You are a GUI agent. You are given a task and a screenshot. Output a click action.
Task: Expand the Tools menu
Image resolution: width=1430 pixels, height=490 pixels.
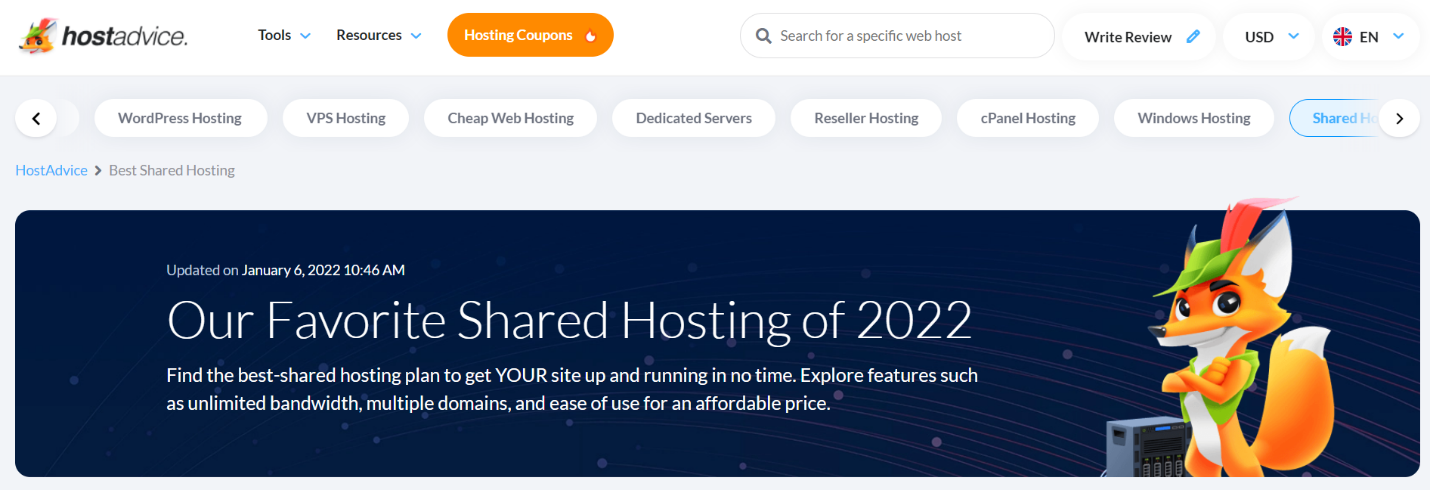(x=284, y=35)
